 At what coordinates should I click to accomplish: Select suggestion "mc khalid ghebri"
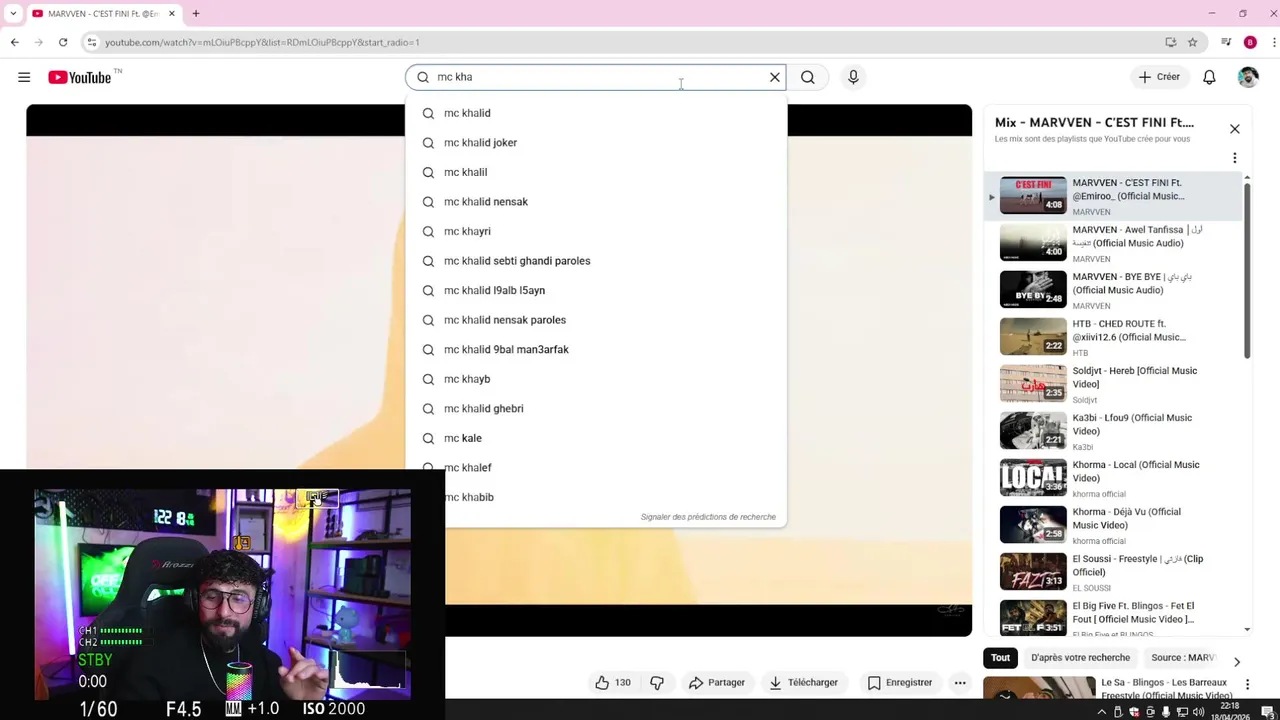[596, 408]
